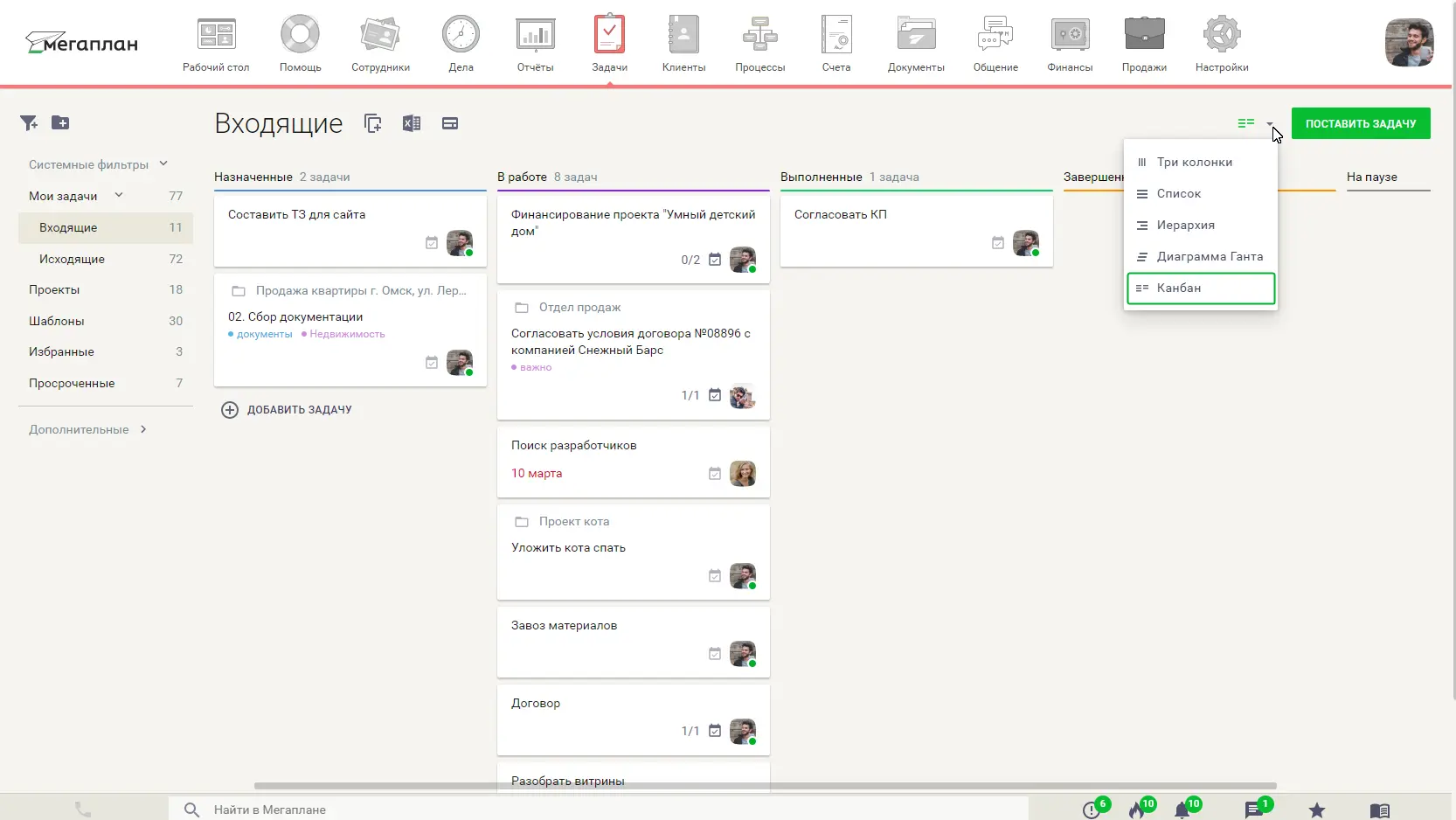
Task: Open the Отчёты reports icon
Action: [535, 37]
